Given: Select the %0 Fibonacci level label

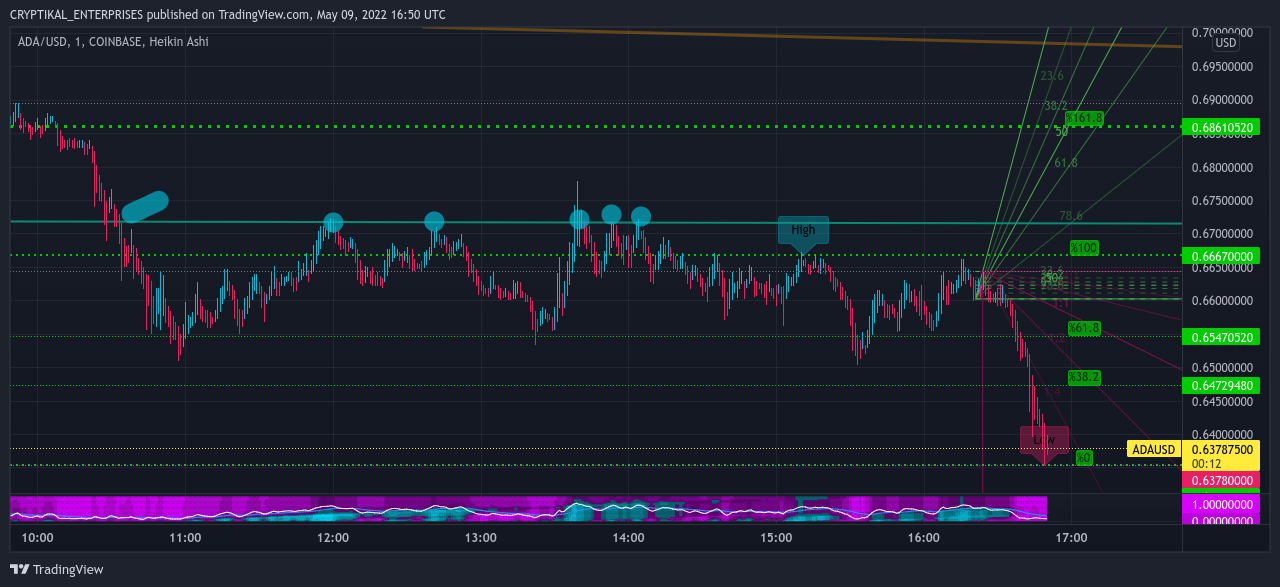Looking at the screenshot, I should (1084, 457).
